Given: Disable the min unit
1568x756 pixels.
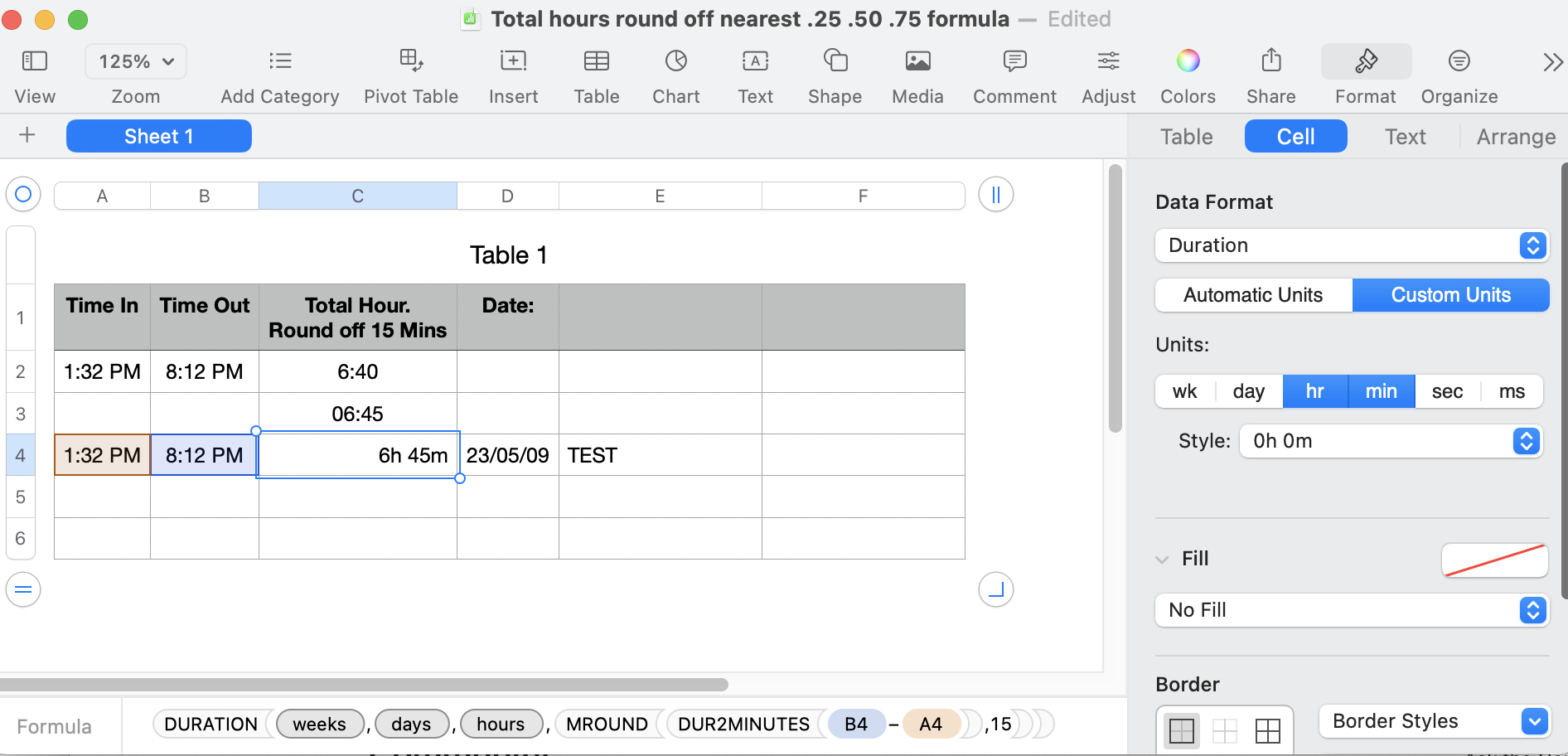Looking at the screenshot, I should 1381,391.
